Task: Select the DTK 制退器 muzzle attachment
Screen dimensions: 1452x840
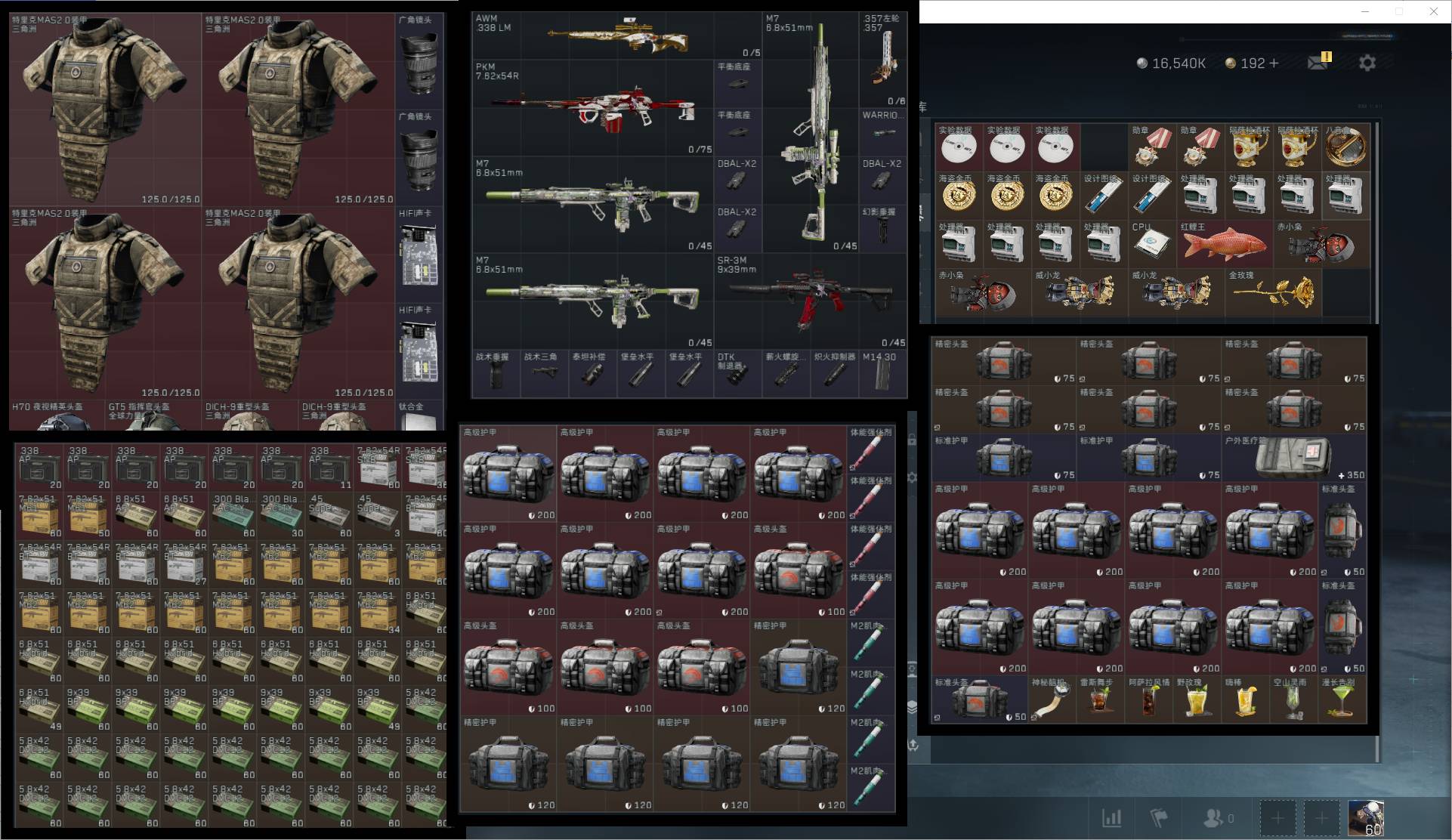Action: (x=738, y=374)
